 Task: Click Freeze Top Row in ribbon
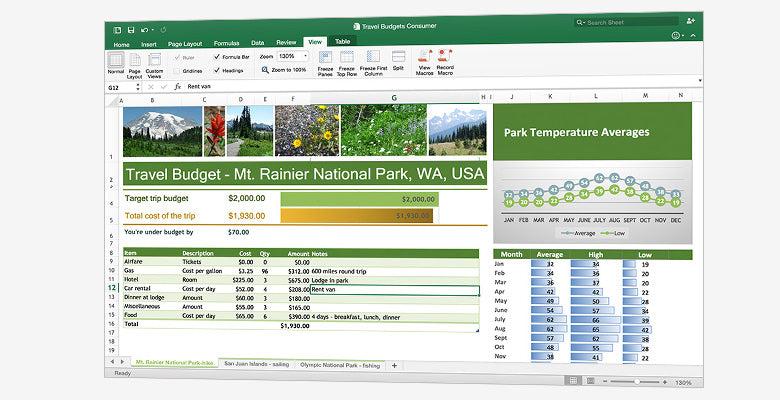click(x=349, y=59)
